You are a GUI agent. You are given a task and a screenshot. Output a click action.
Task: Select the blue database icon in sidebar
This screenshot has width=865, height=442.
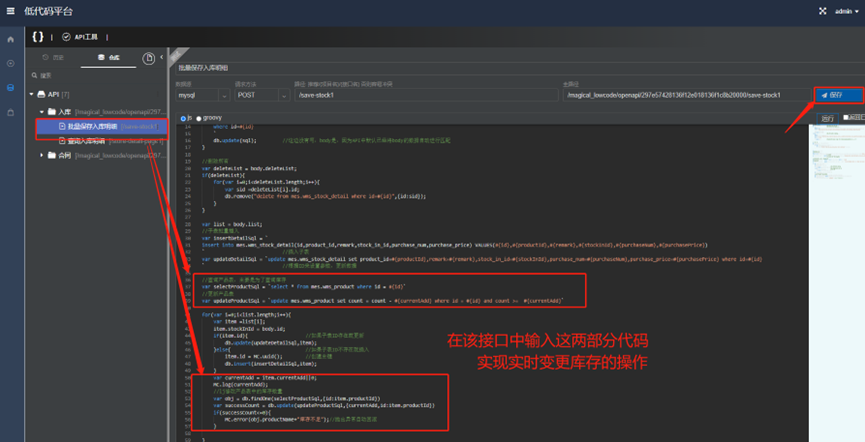click(x=10, y=88)
